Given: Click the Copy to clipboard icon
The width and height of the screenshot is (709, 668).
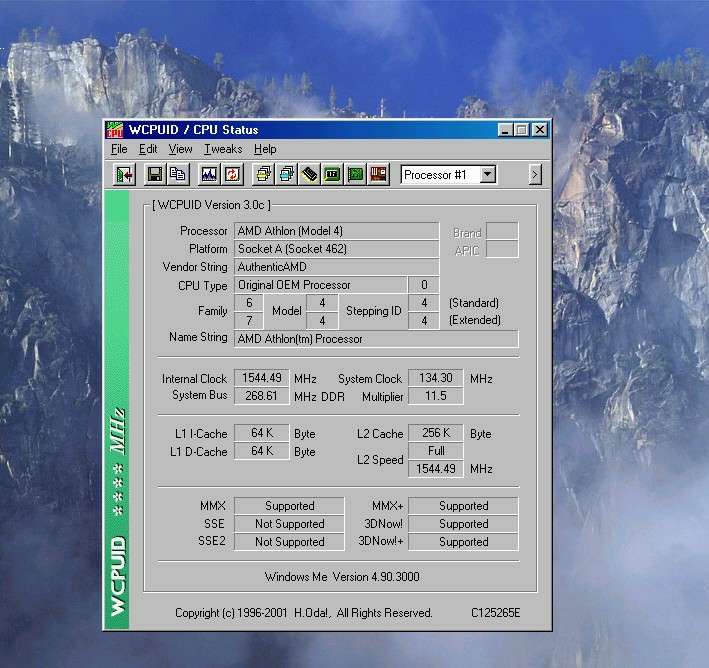Looking at the screenshot, I should [x=178, y=175].
